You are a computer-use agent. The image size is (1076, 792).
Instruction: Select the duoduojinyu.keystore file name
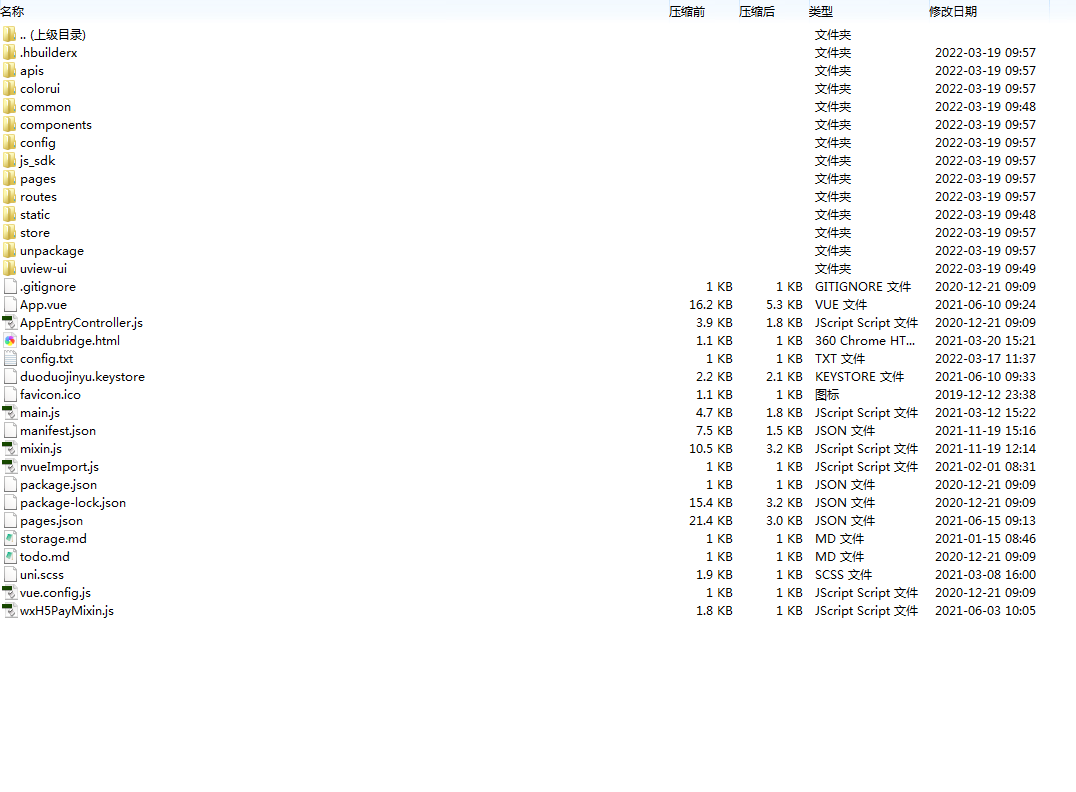tap(82, 377)
